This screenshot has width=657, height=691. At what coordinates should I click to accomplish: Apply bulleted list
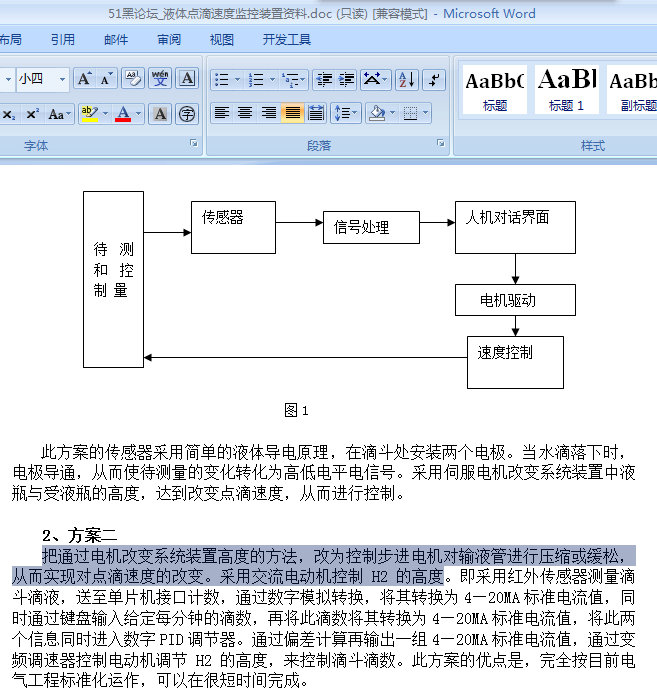click(x=222, y=80)
